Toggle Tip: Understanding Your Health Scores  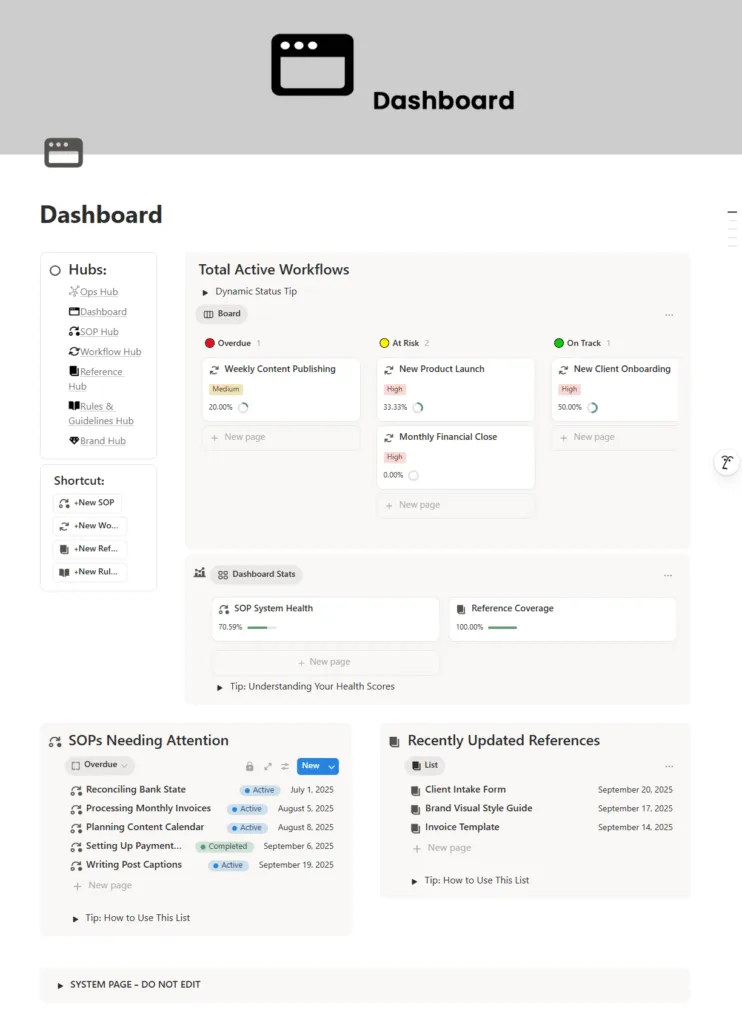(220, 687)
